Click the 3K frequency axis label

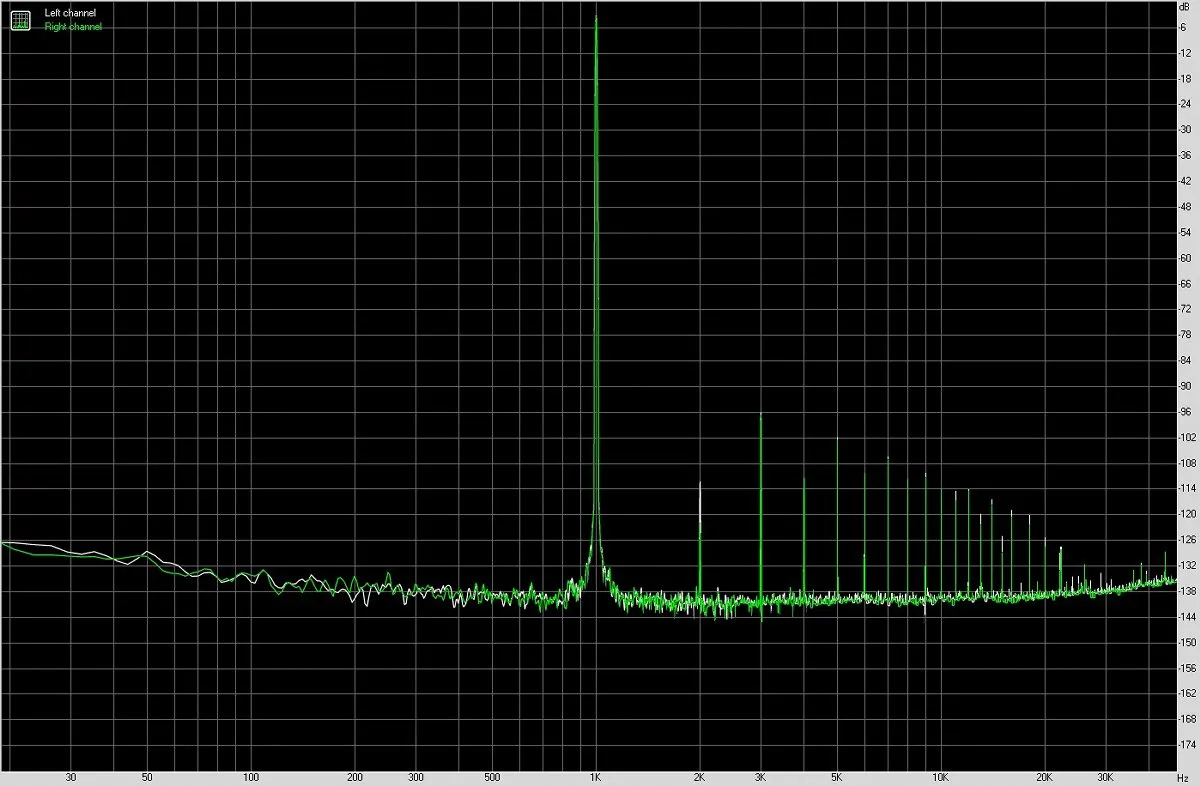pos(760,776)
